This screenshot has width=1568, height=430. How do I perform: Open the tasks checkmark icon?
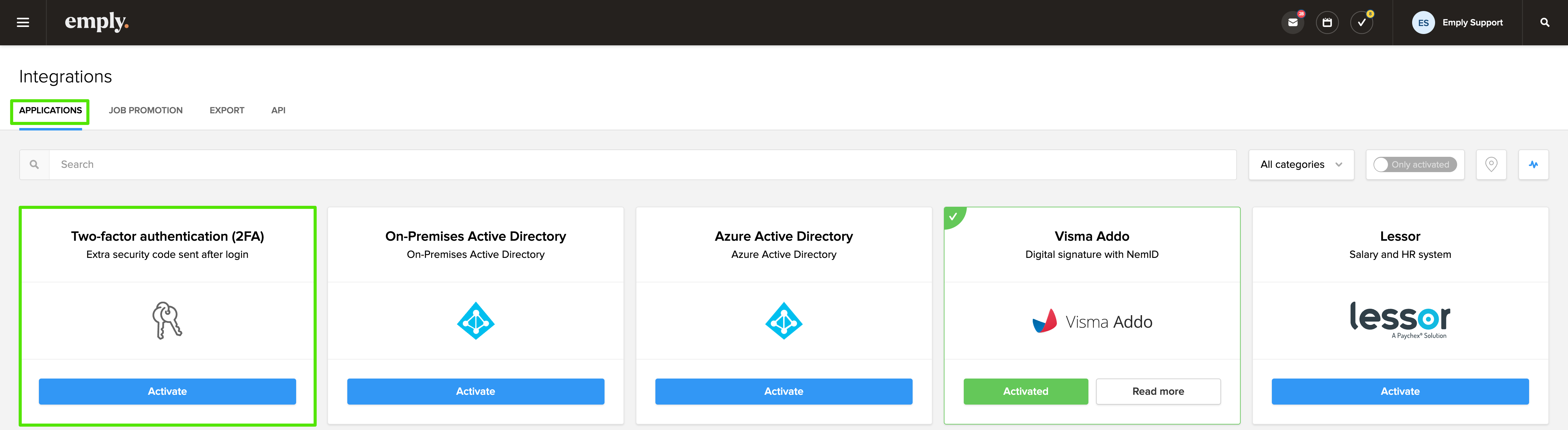1361,23
